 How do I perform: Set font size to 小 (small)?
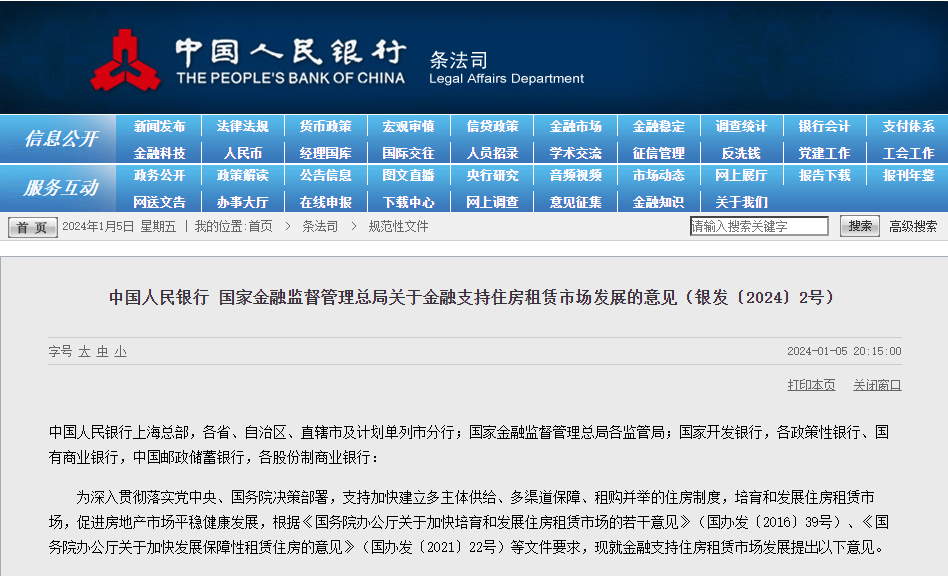120,351
